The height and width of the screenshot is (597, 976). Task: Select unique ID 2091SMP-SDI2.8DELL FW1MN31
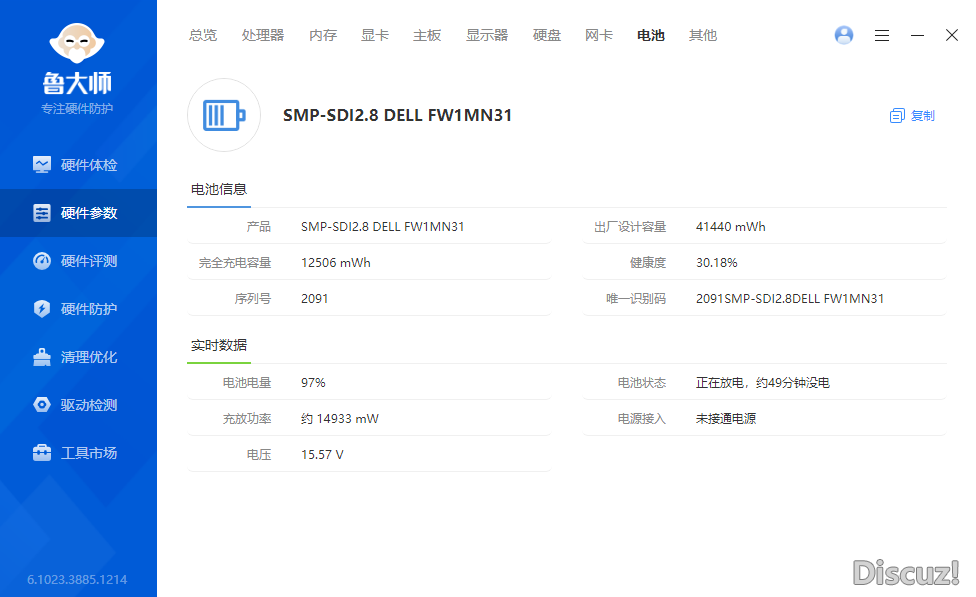(x=790, y=299)
